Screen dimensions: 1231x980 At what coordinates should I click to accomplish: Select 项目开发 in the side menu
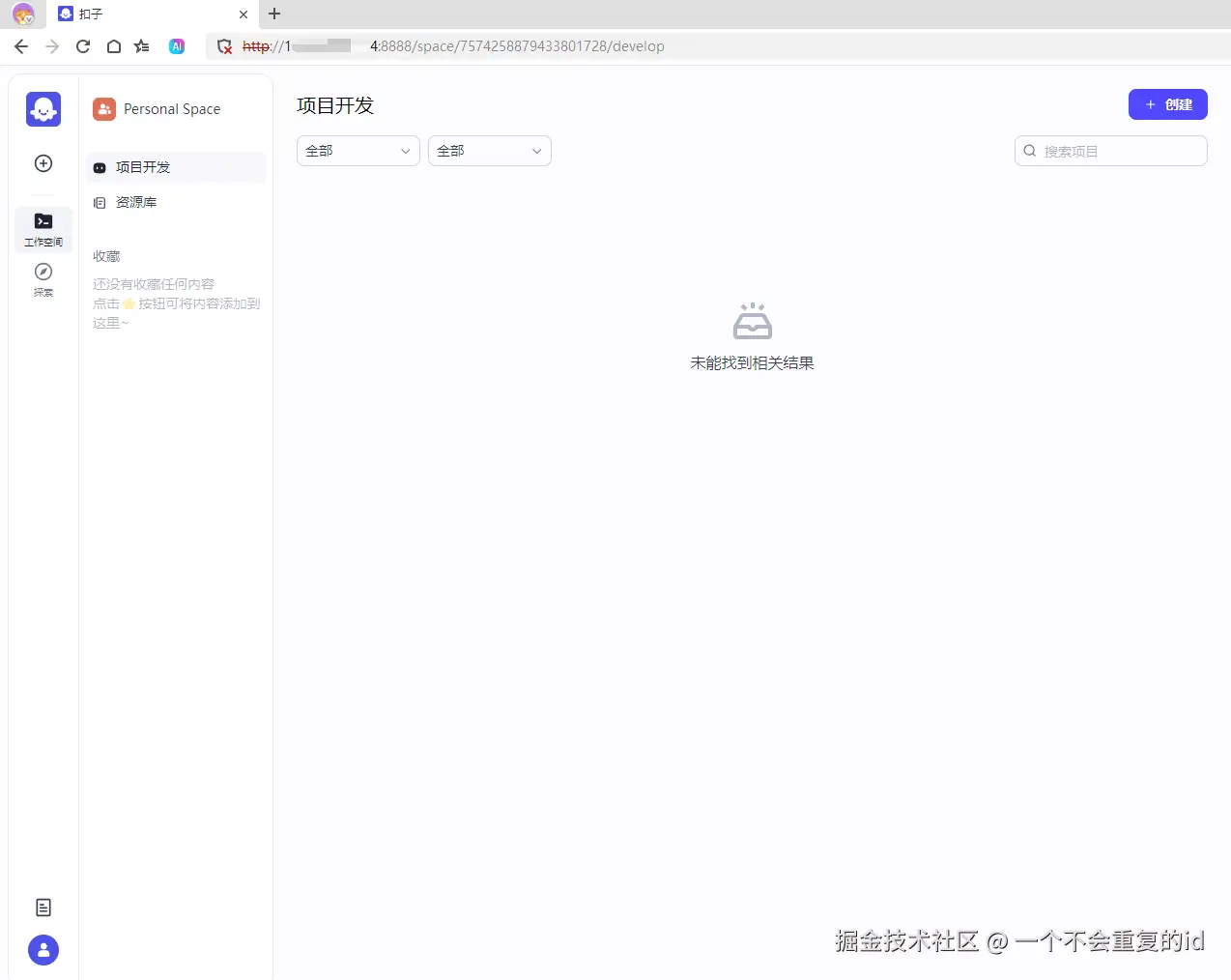176,167
